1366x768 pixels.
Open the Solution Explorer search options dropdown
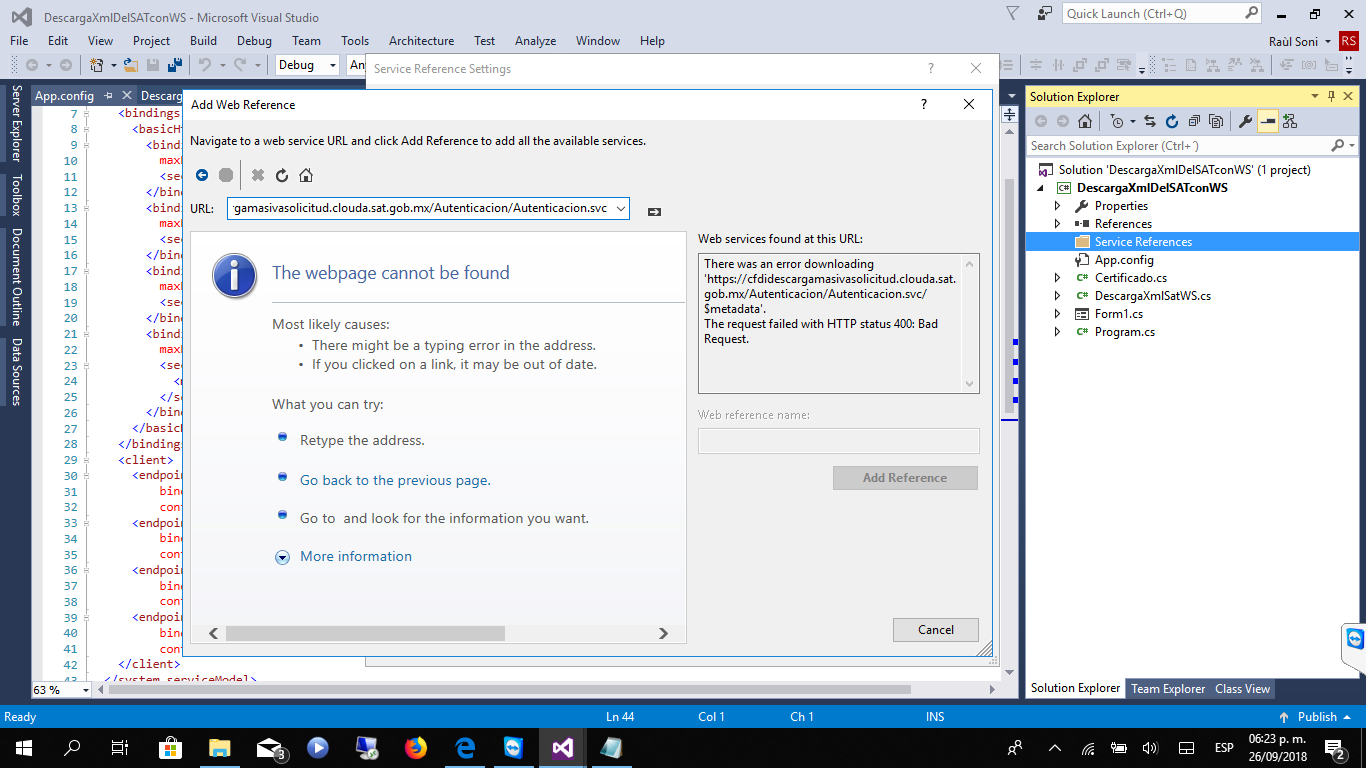tap(1350, 146)
